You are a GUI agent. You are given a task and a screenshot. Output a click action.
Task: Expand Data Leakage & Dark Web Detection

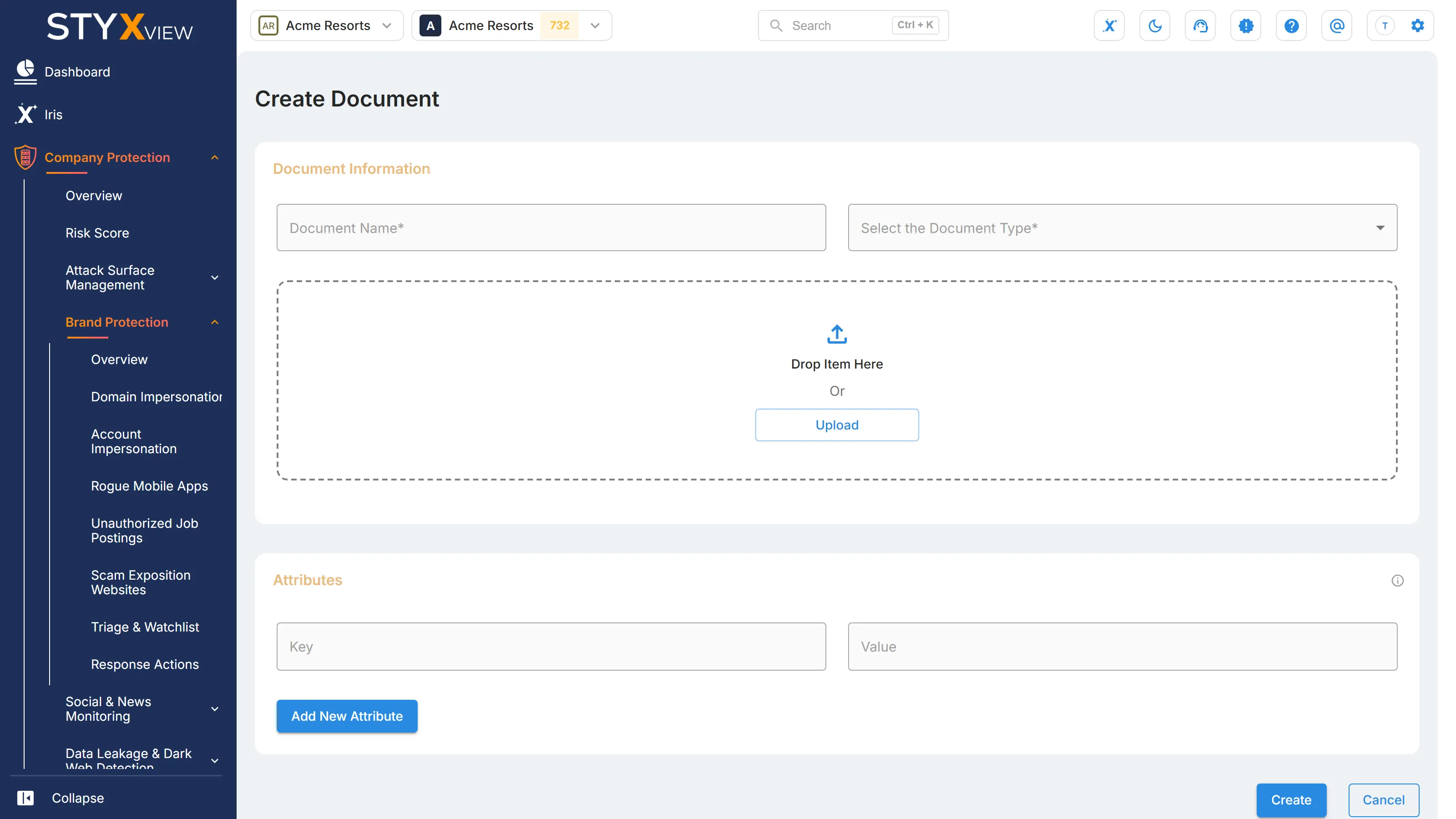tap(215, 761)
